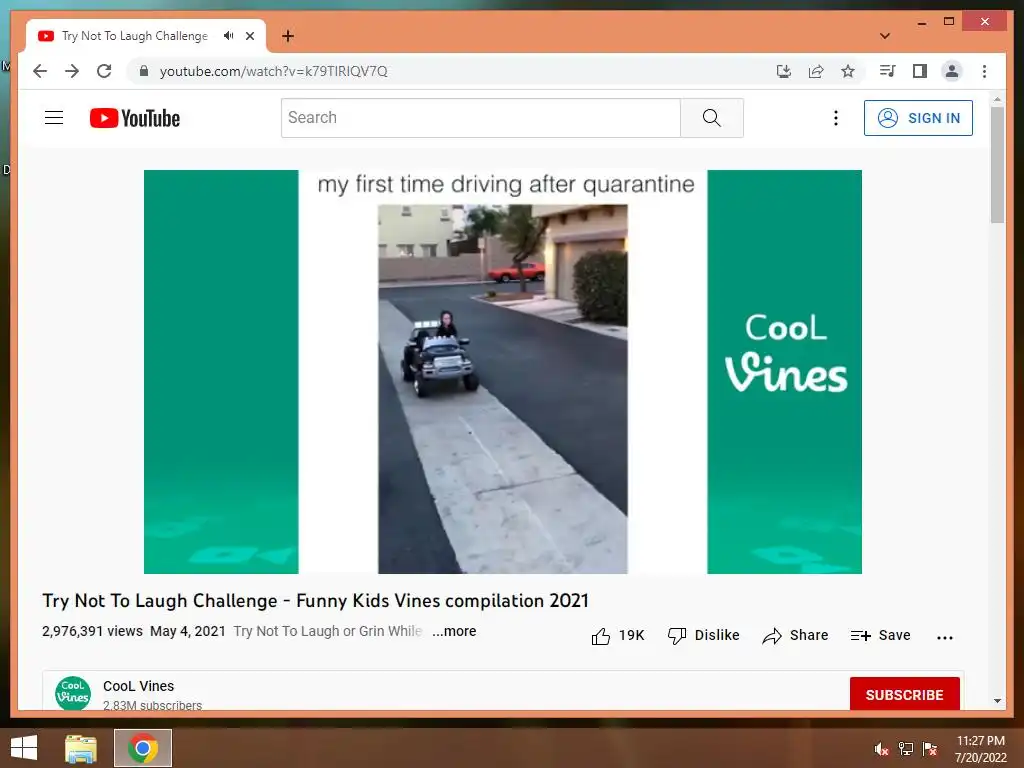
Task: Click the address bar URL
Action: [x=274, y=71]
